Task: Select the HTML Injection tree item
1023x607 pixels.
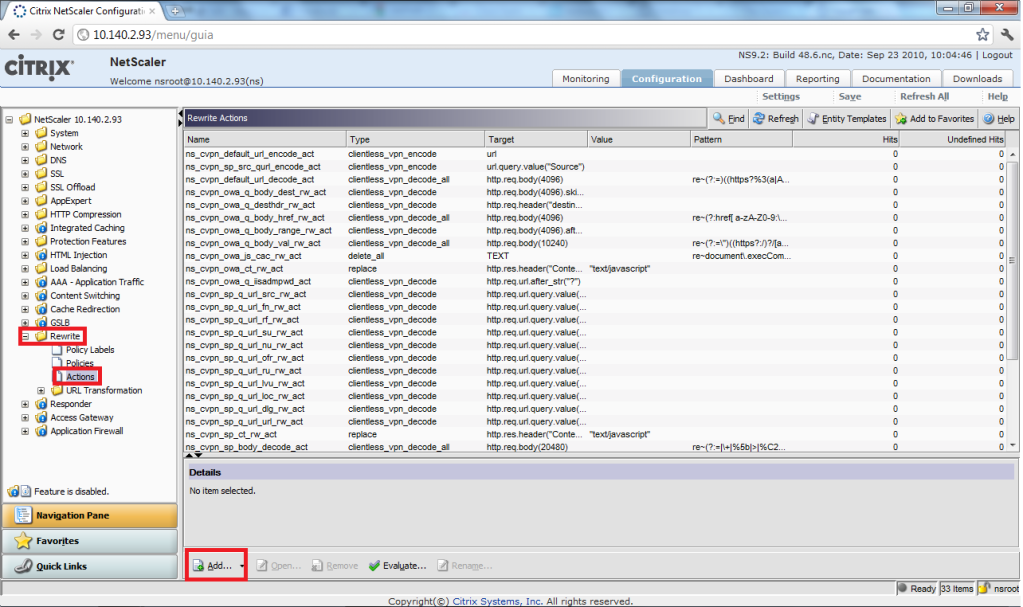Action: (78, 255)
